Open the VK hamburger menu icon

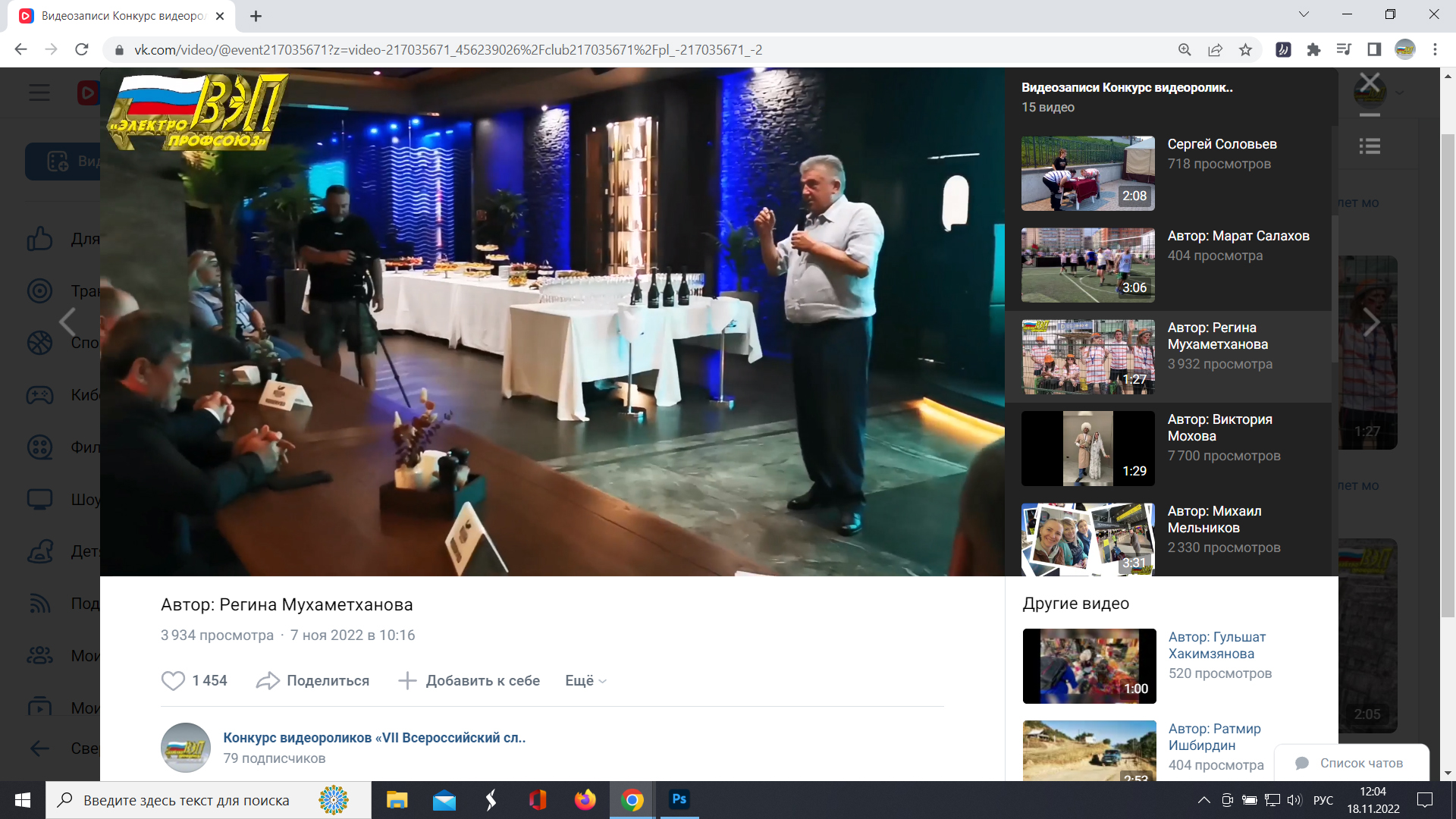tap(39, 93)
